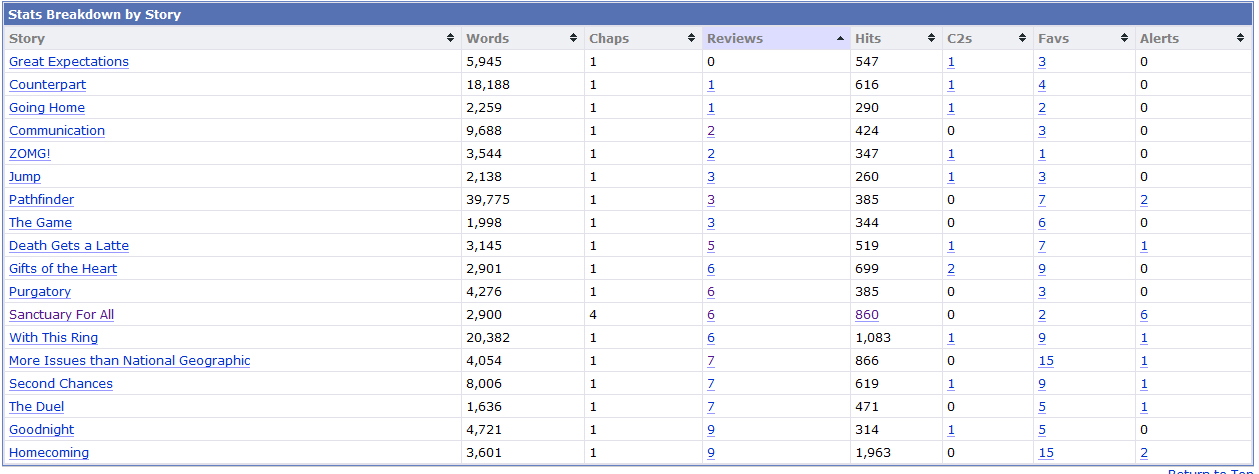View the 3 reviews for Pathfinder
The image size is (1259, 474).
click(711, 200)
